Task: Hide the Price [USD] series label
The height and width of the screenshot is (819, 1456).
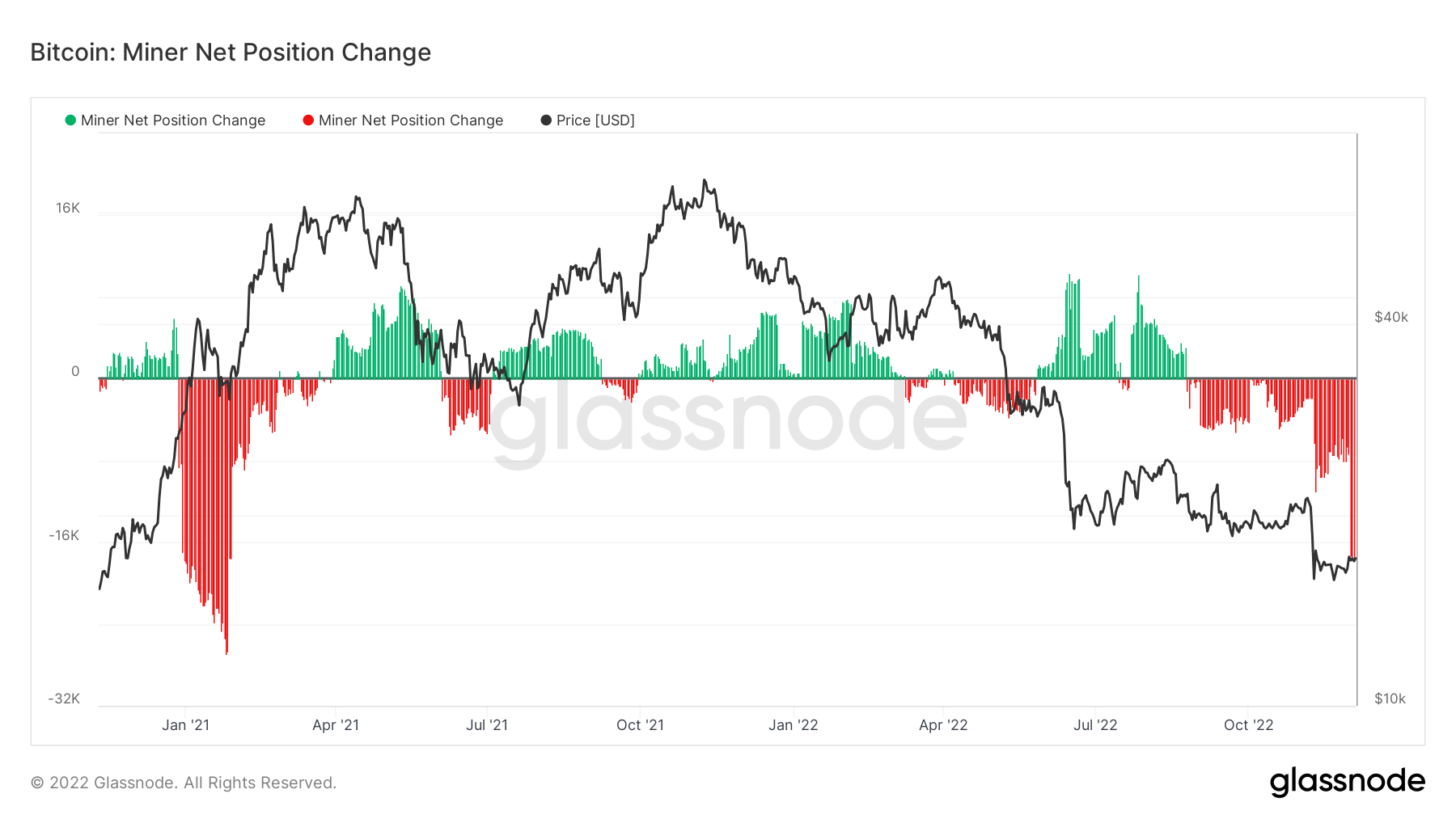Action: (x=595, y=120)
